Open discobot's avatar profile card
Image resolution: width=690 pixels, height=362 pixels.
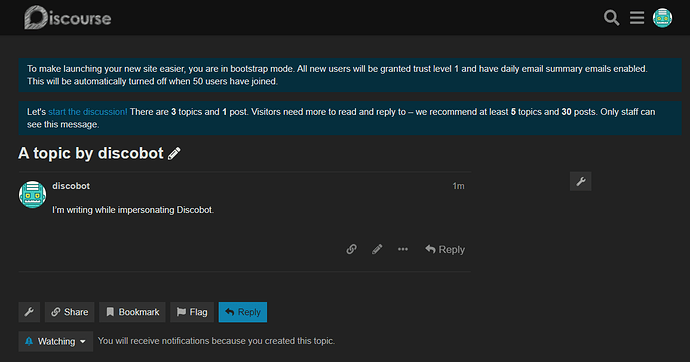(33, 194)
